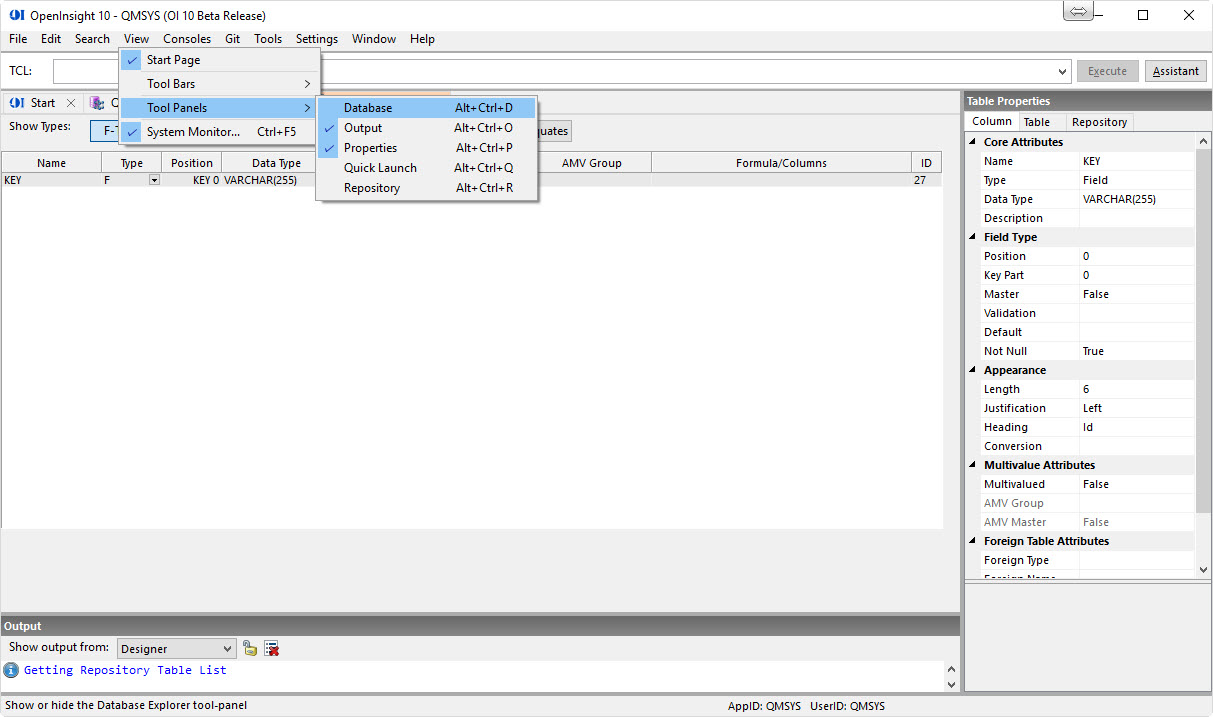The height and width of the screenshot is (717, 1213).
Task: Click the Justification value Left
Action: [x=1137, y=408]
